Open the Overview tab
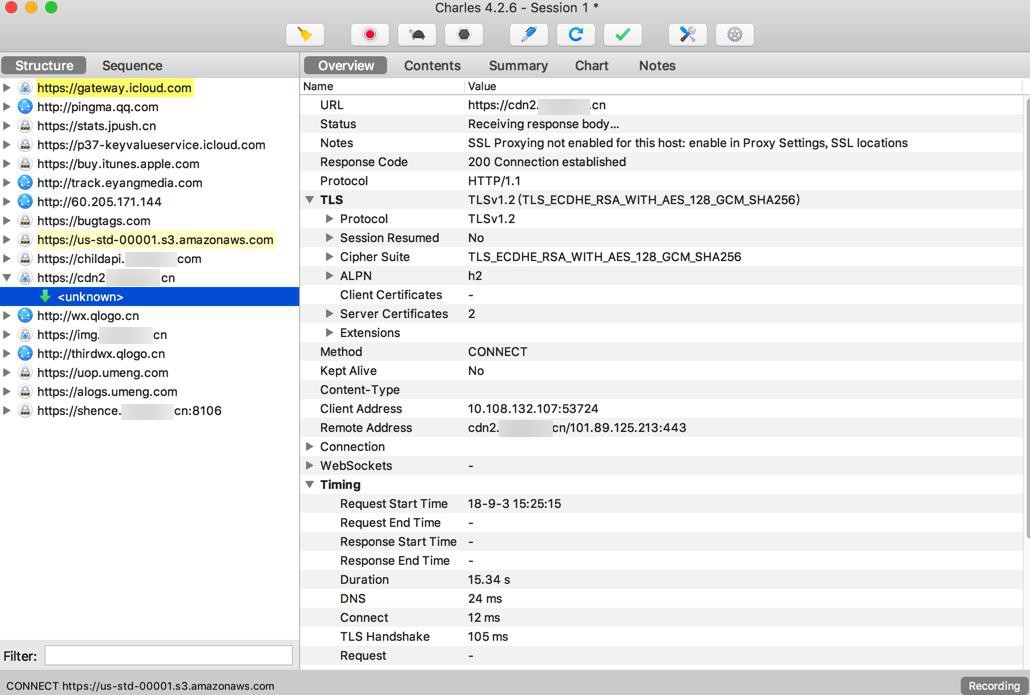 click(346, 66)
